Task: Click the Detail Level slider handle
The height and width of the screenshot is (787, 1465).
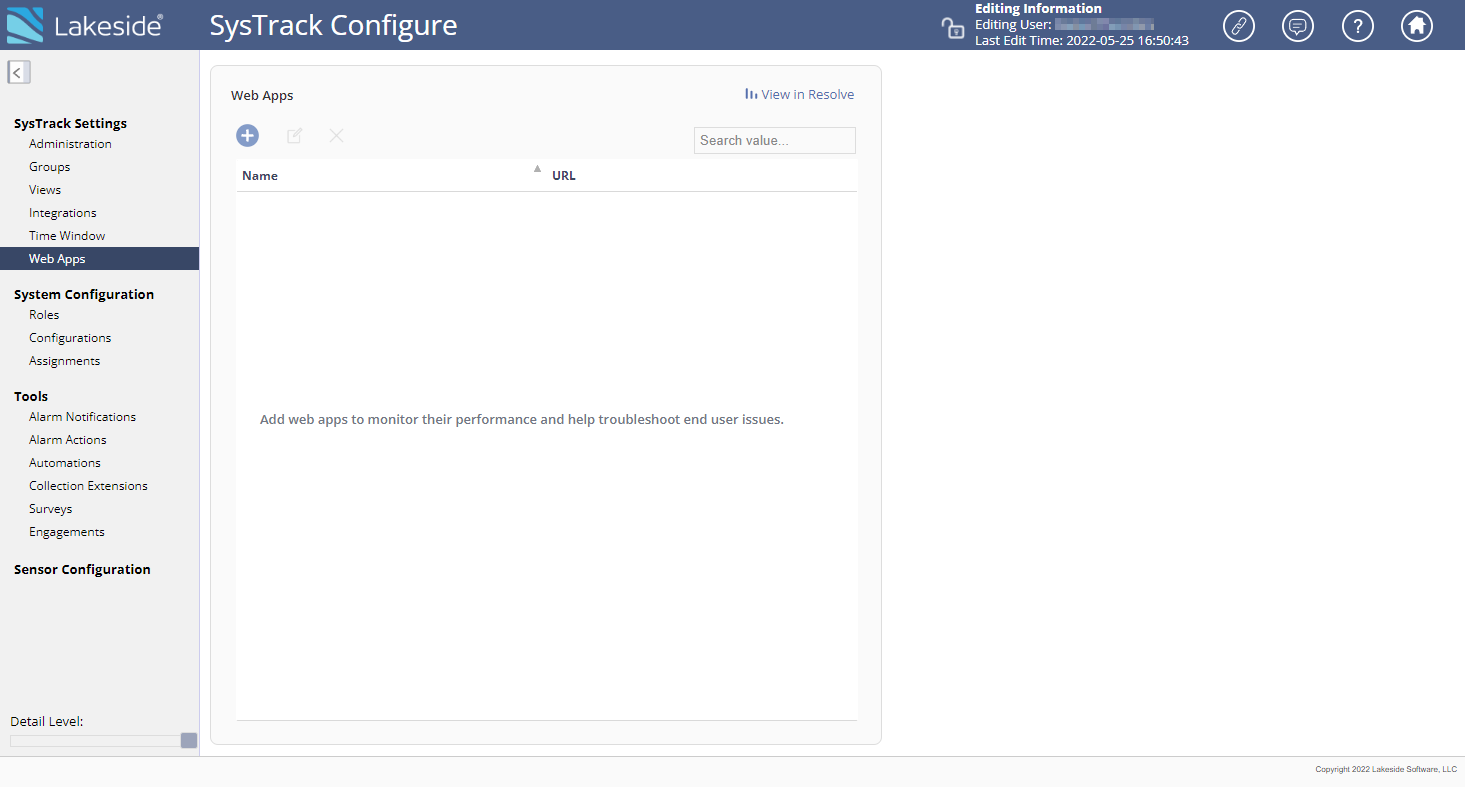Action: tap(189, 741)
